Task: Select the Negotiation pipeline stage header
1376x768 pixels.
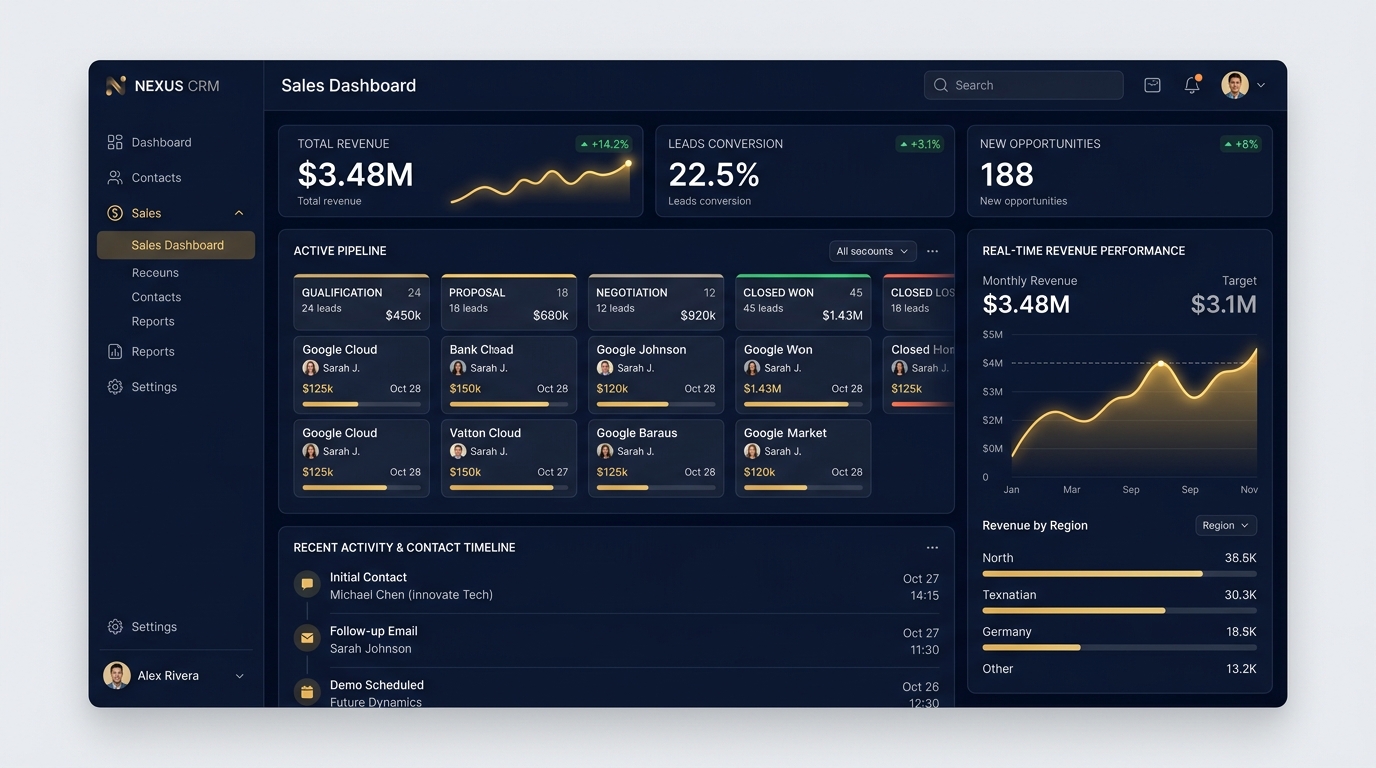Action: 656,302
